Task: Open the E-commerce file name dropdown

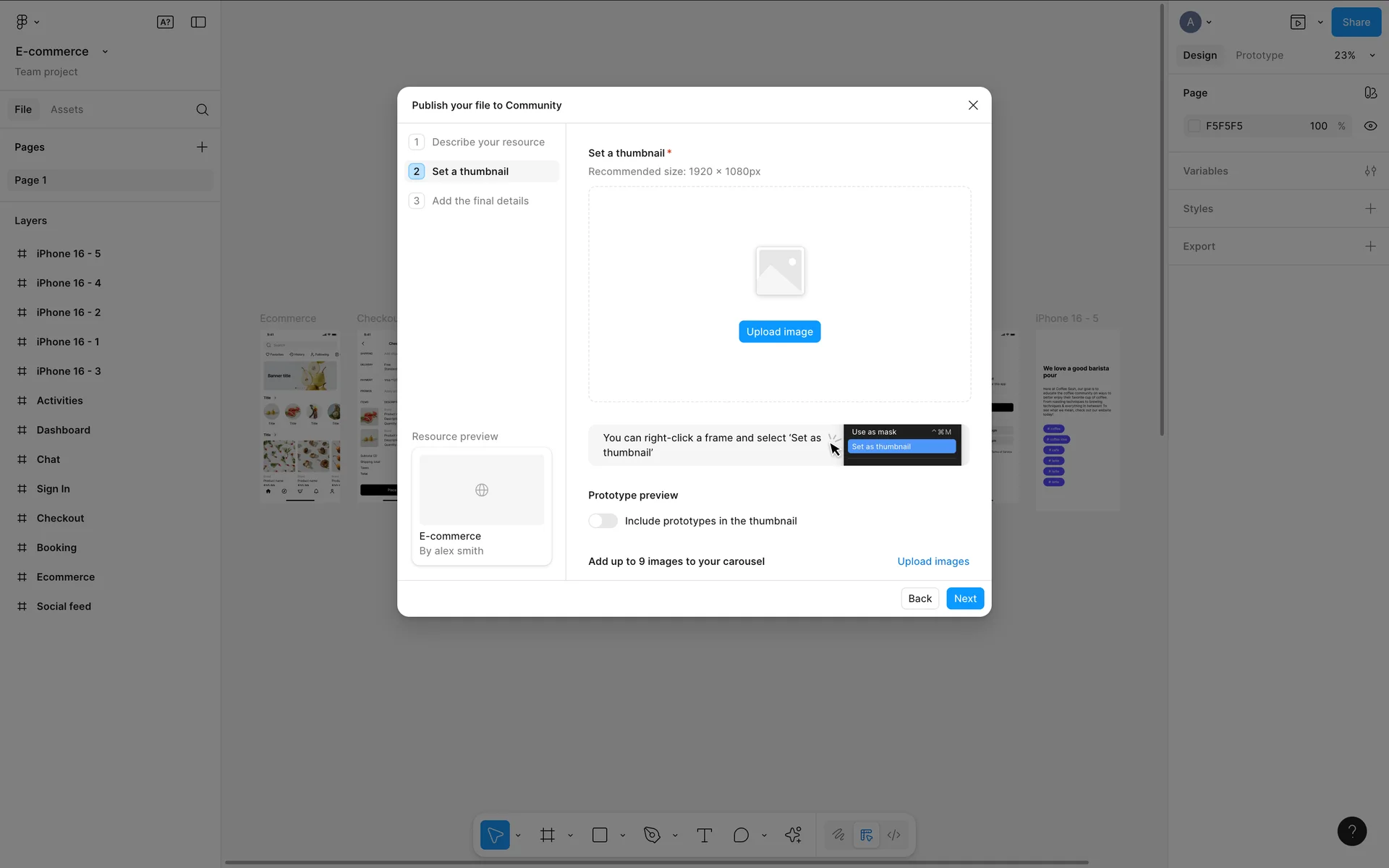Action: (106, 52)
